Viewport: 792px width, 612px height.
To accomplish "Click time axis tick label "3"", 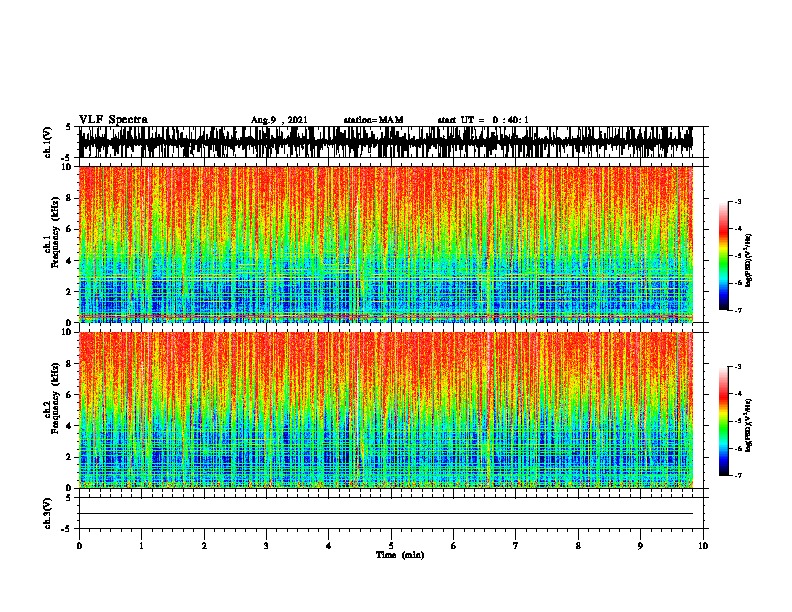I will tap(266, 546).
